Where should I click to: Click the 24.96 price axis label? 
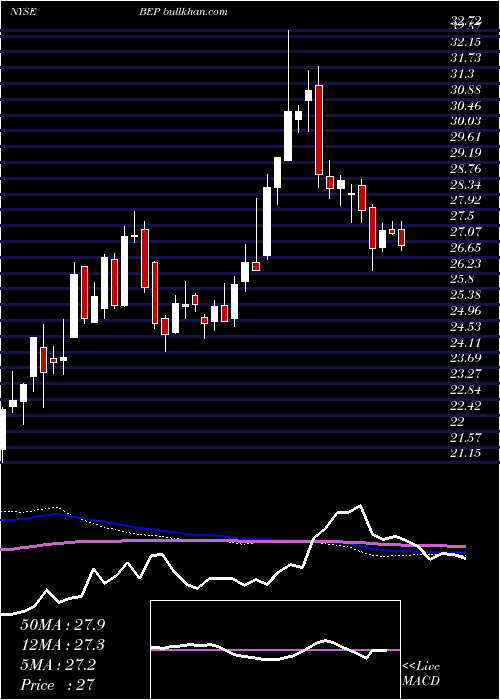[466, 311]
